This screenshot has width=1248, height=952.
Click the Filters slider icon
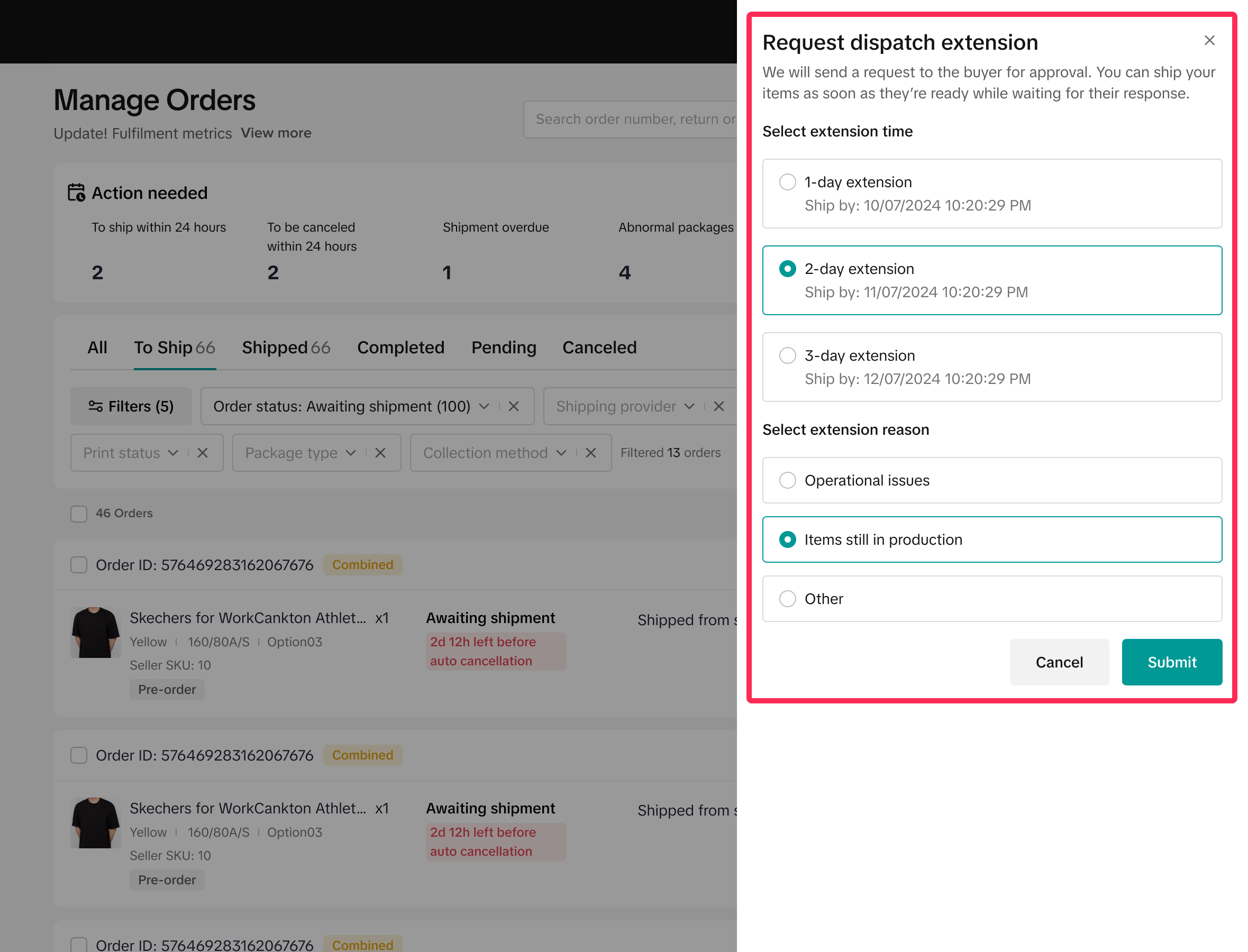coord(95,406)
